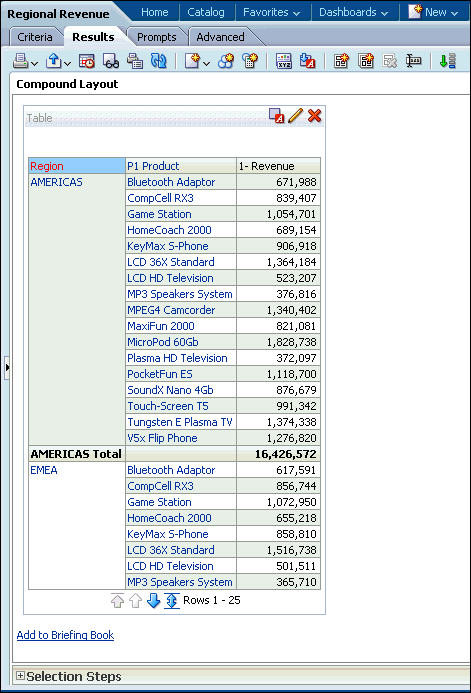Image resolution: width=471 pixels, height=693 pixels.
Task: Show maximum rows per page arrow
Action: (x=171, y=601)
